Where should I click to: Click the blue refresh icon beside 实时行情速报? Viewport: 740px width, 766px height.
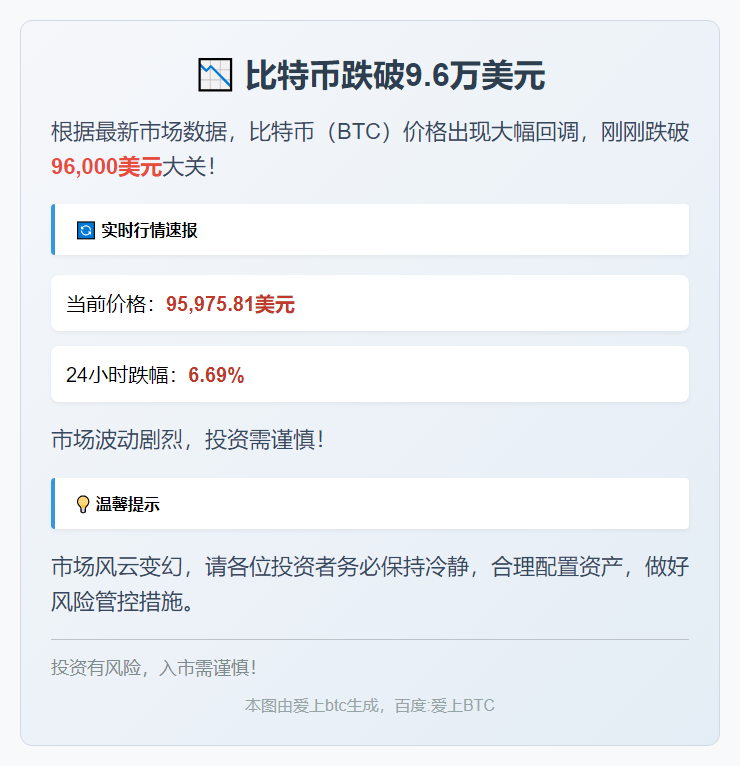(x=86, y=230)
